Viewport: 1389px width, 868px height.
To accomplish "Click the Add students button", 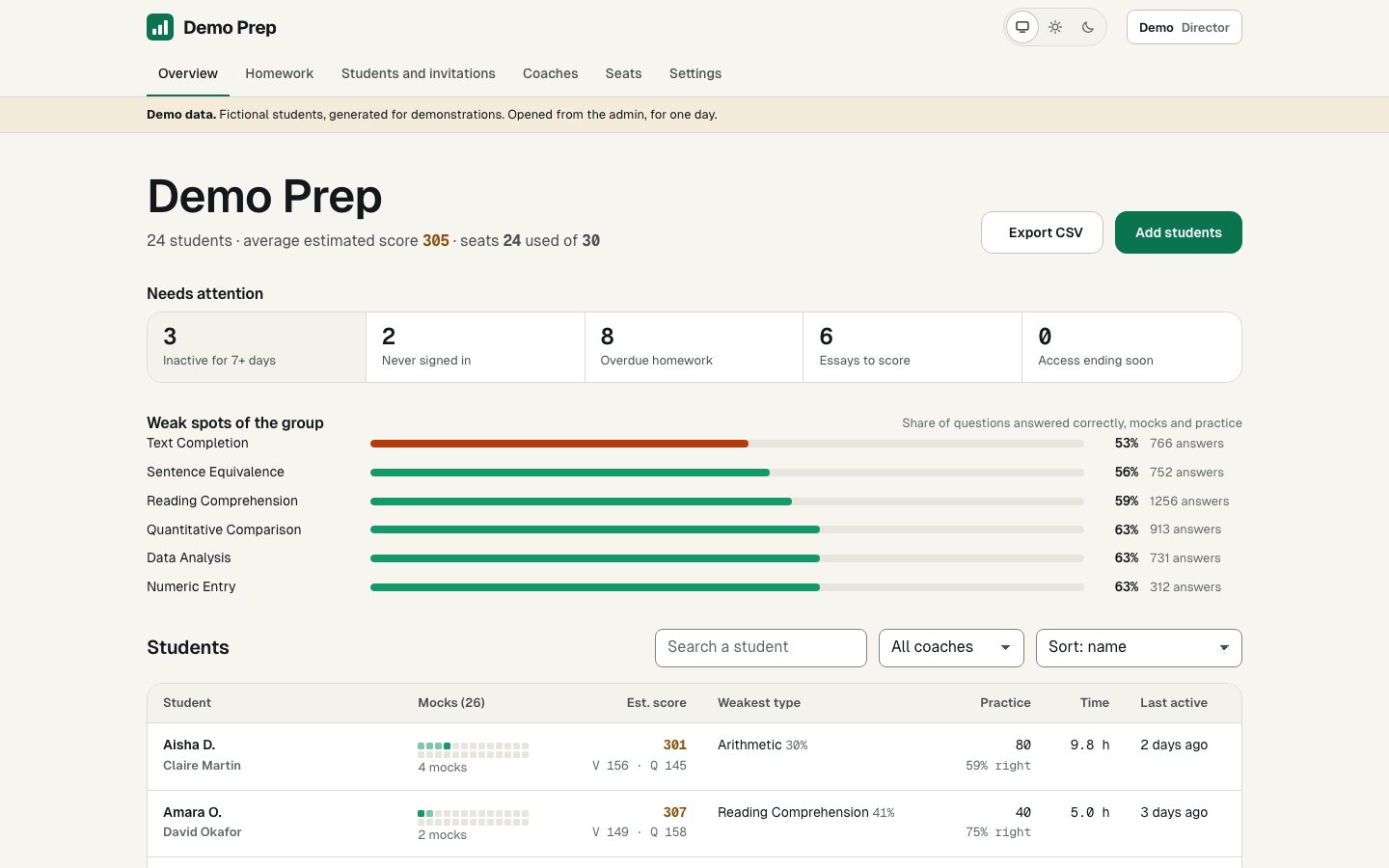I will [1179, 232].
